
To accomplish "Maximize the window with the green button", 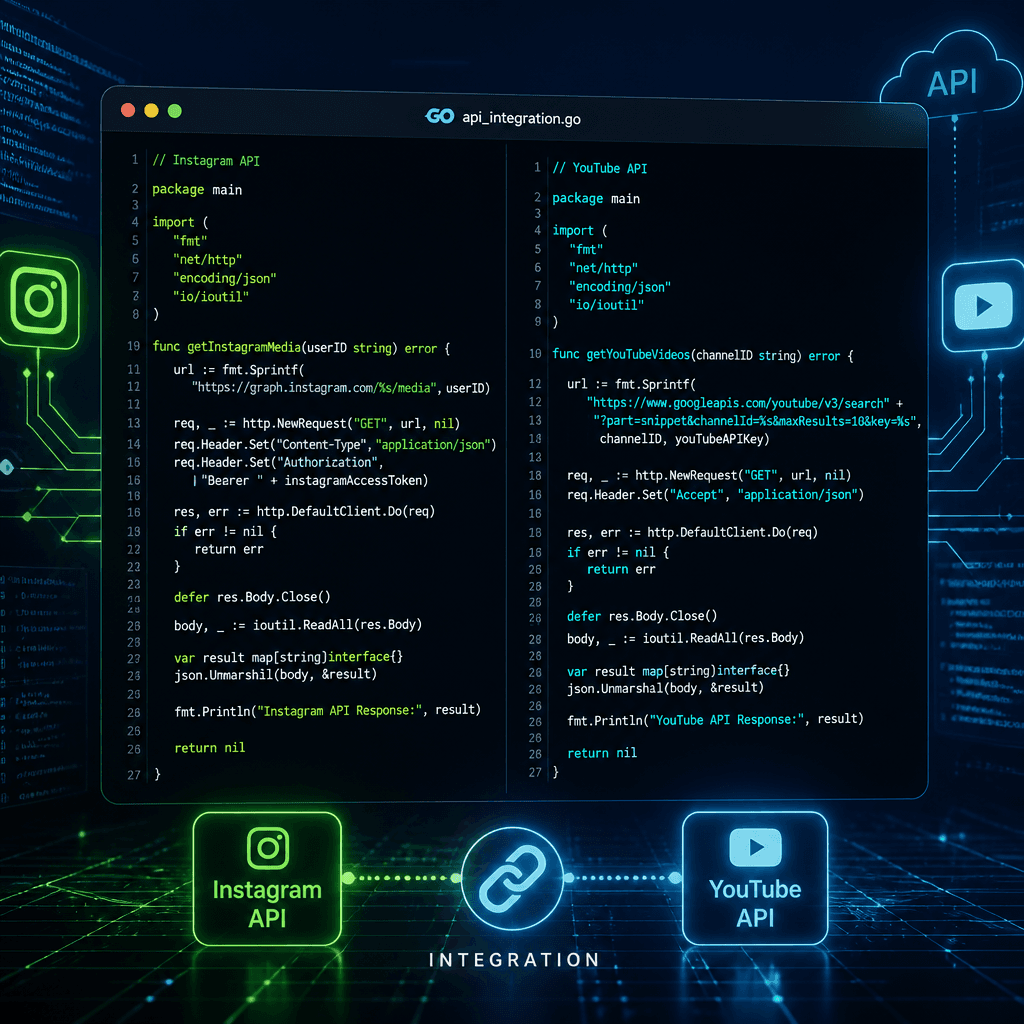I will click(x=174, y=110).
